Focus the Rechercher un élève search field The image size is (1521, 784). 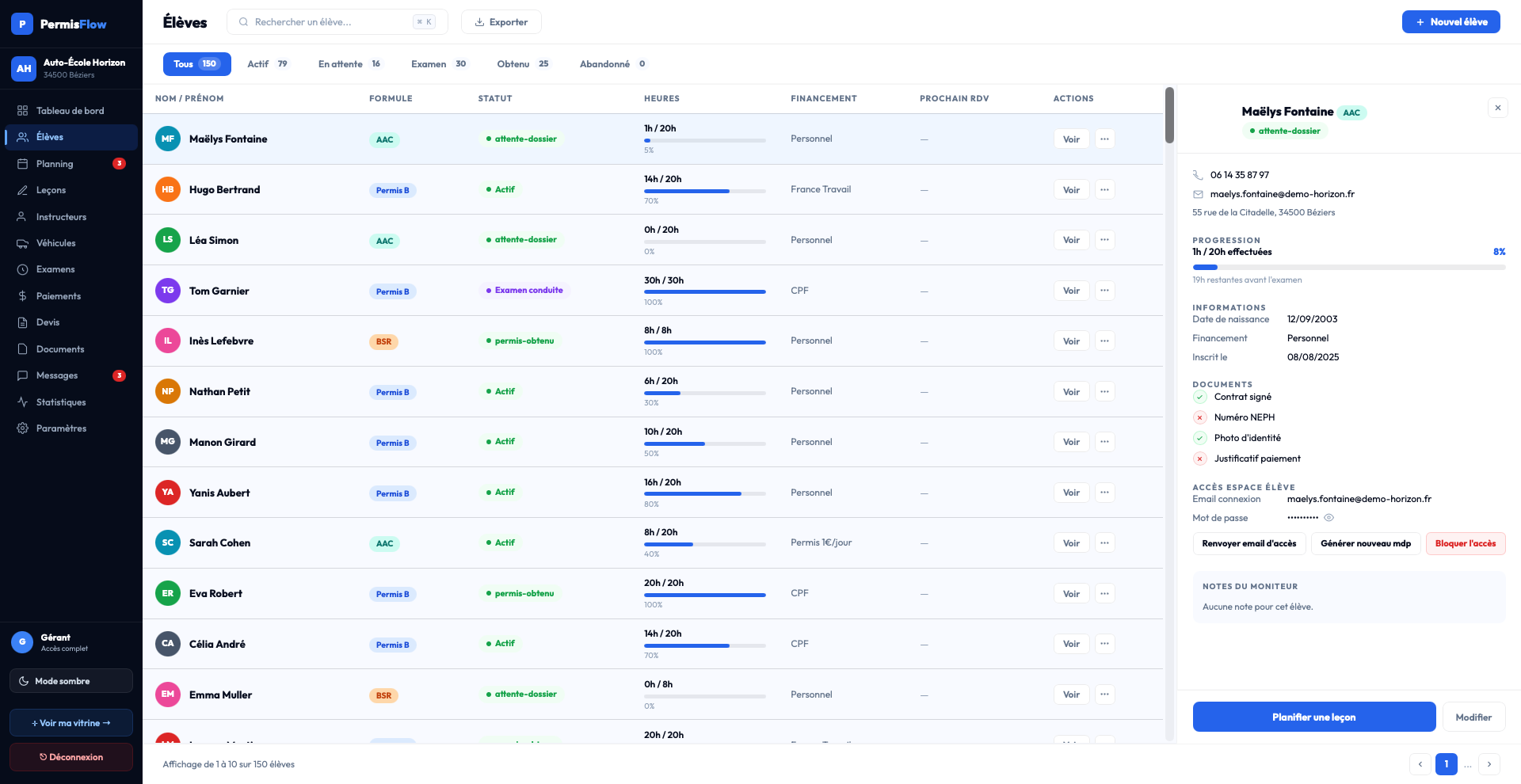337,22
